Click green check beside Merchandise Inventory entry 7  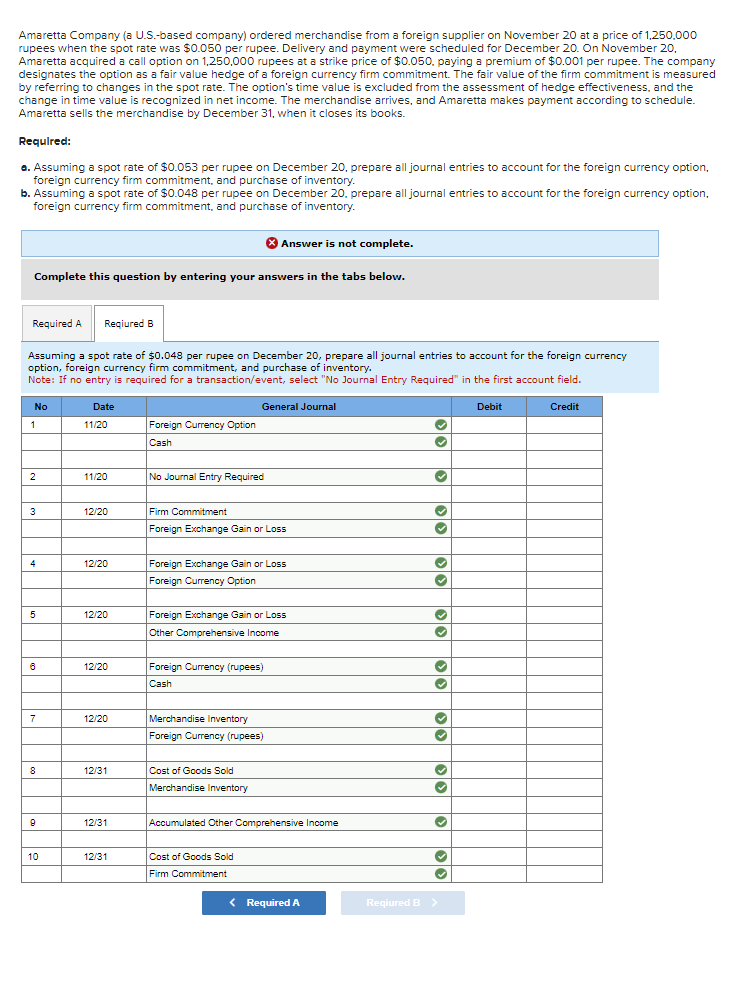pos(441,718)
